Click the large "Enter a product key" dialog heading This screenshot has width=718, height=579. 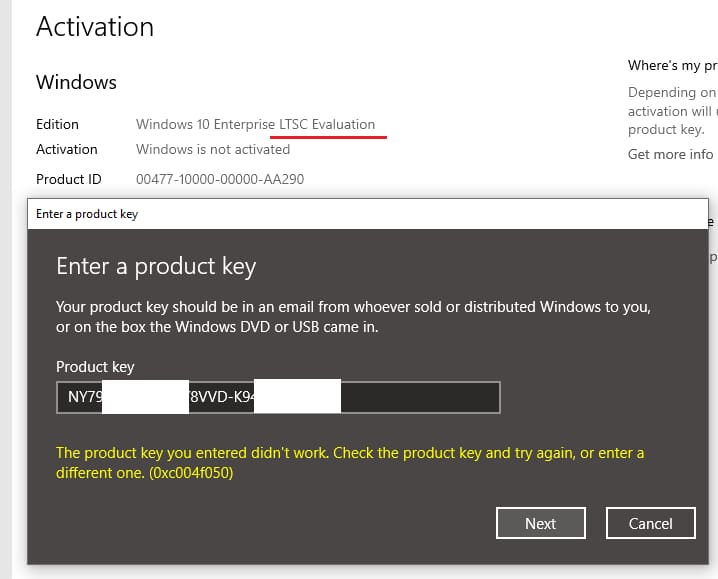point(156,266)
